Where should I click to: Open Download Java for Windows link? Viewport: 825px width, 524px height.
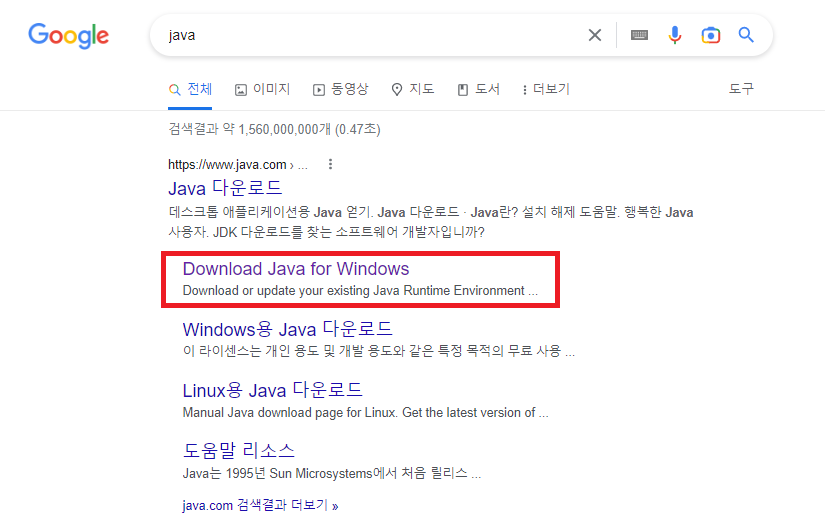tap(296, 269)
